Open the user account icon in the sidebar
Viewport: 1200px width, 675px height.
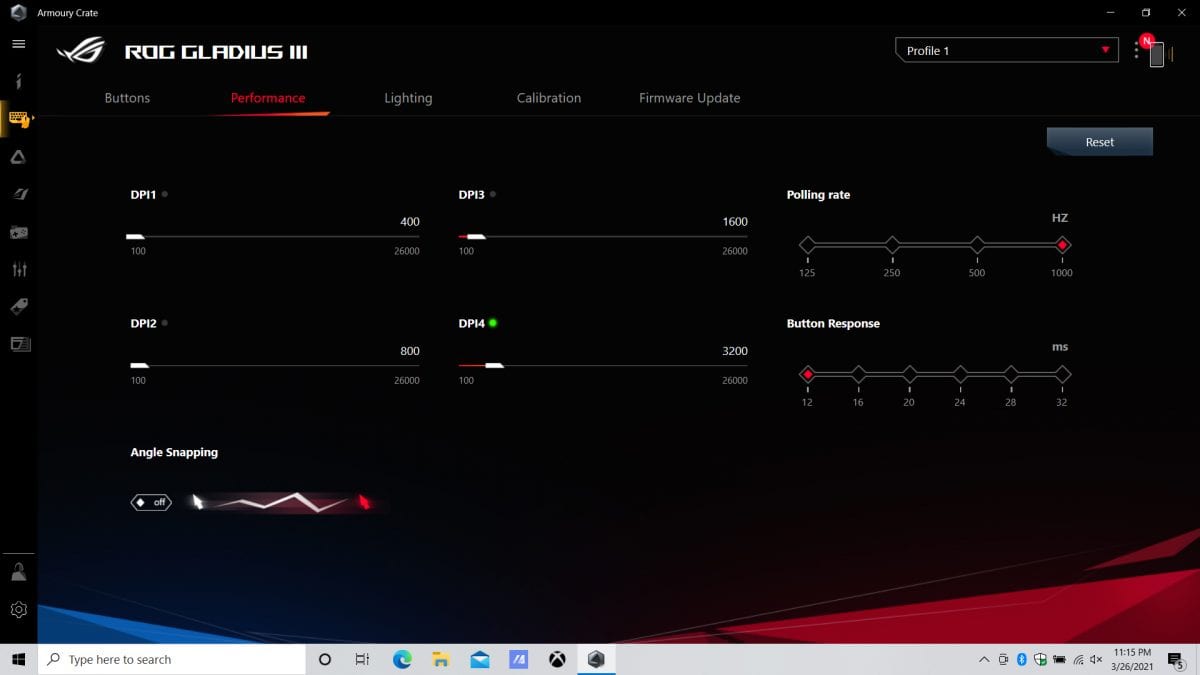pyautogui.click(x=18, y=572)
